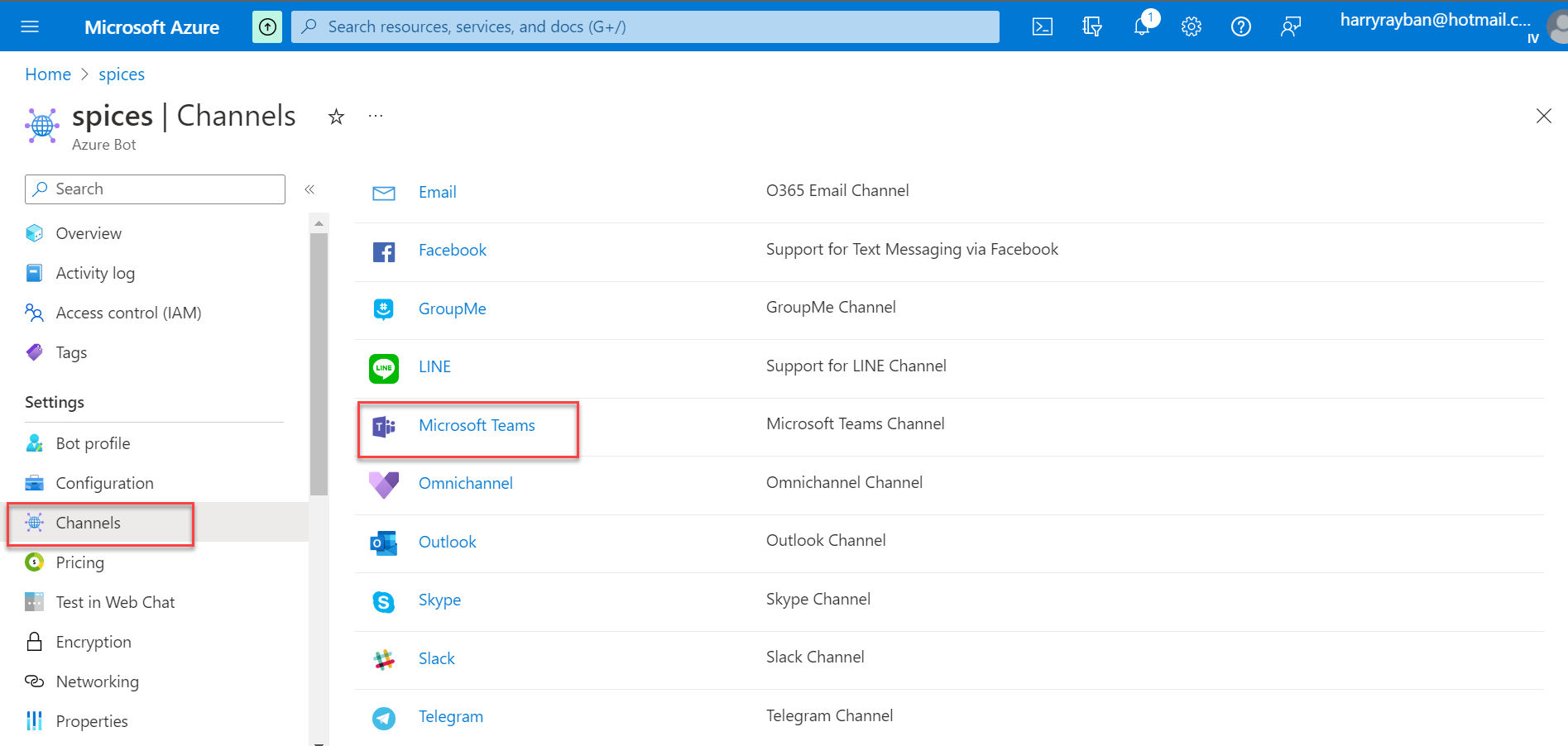This screenshot has height=746, width=1568.
Task: Open the Telegram channel link
Action: 451,717
